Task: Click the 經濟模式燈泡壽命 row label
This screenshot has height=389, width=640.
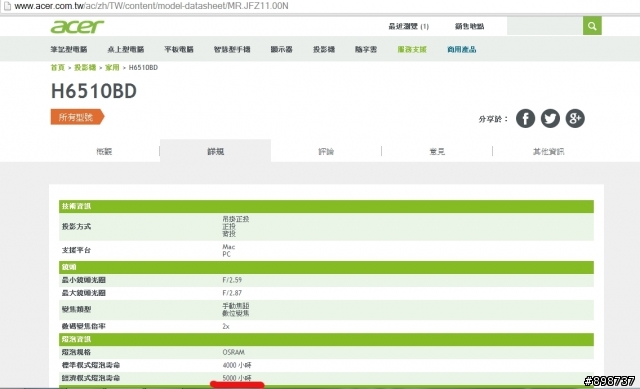Action: (91, 378)
